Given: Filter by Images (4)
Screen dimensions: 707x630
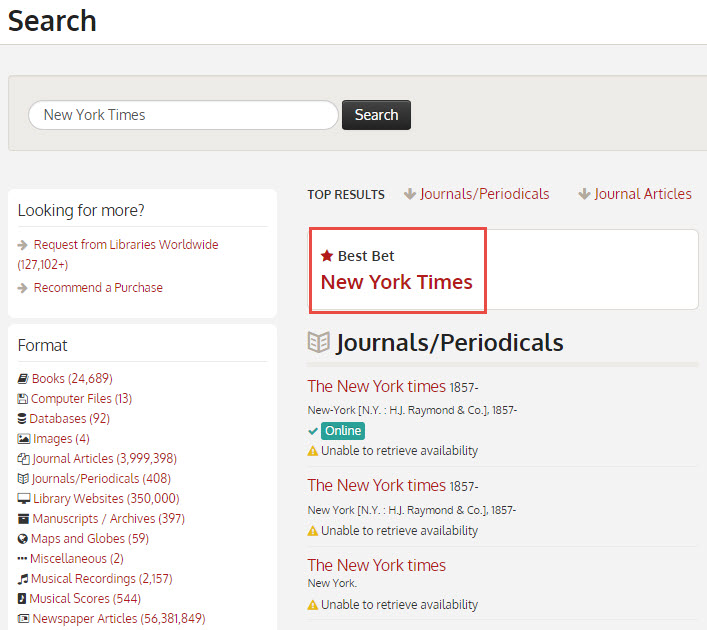Looking at the screenshot, I should coord(61,438).
